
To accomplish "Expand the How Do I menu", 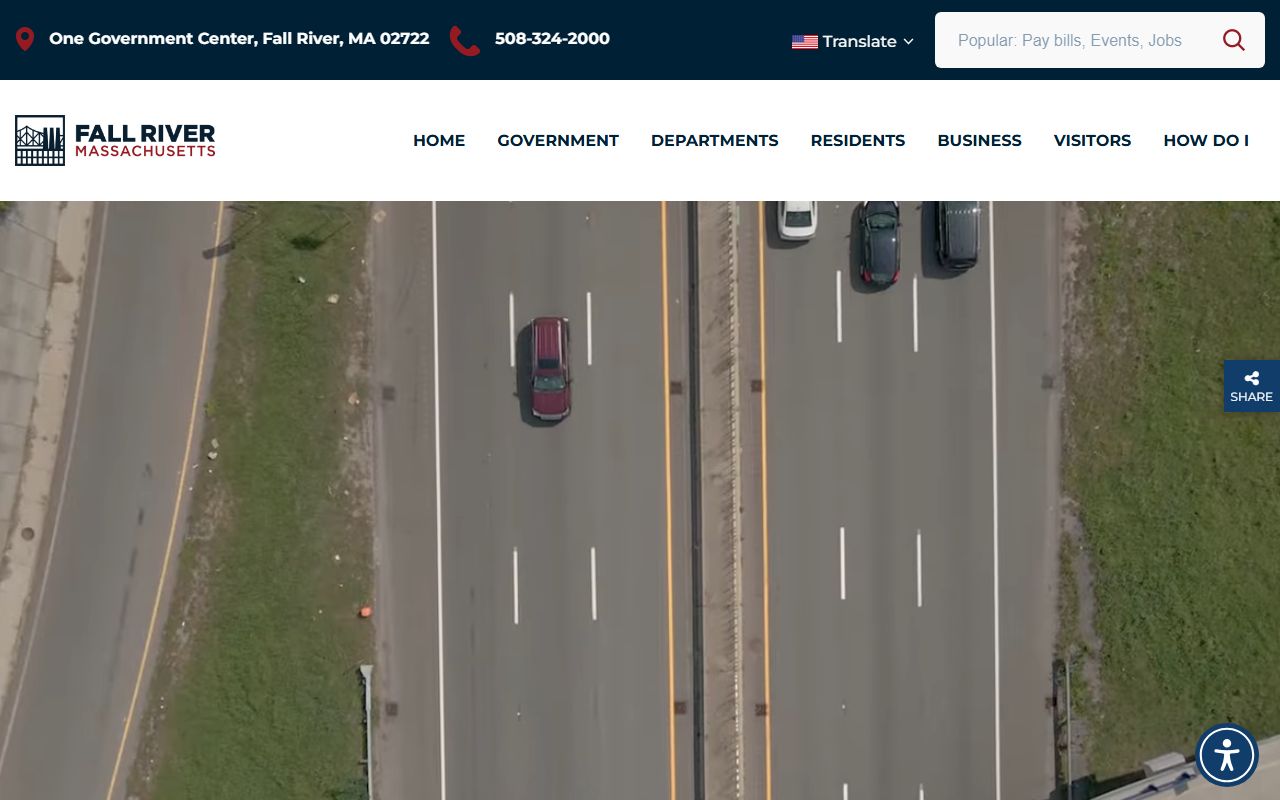I will pos(1205,141).
